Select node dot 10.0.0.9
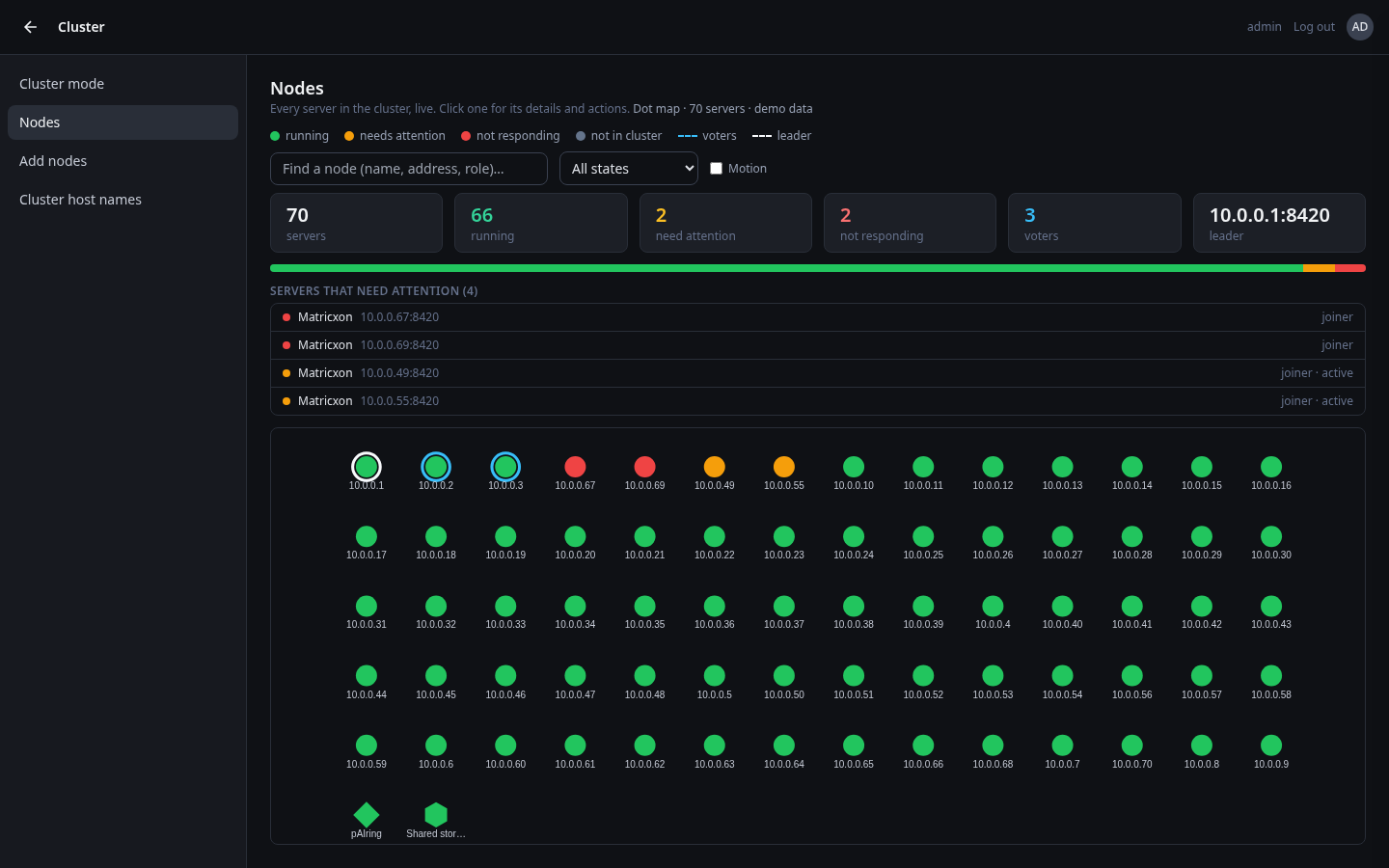1389x868 pixels. tap(1271, 746)
